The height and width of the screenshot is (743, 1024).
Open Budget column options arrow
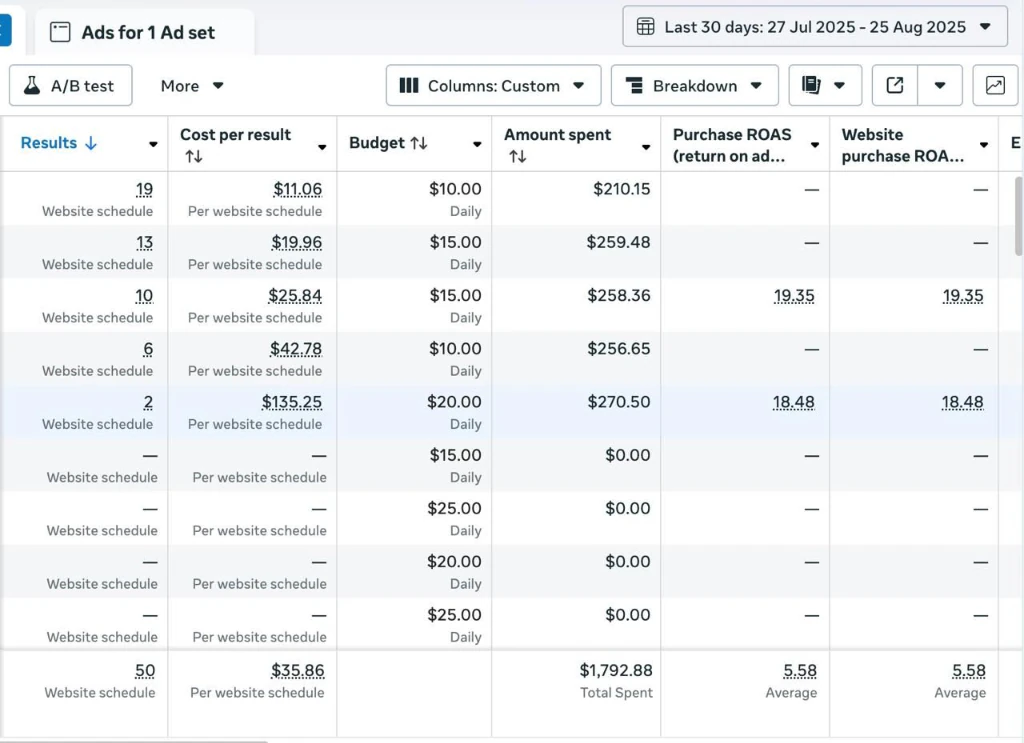[477, 144]
